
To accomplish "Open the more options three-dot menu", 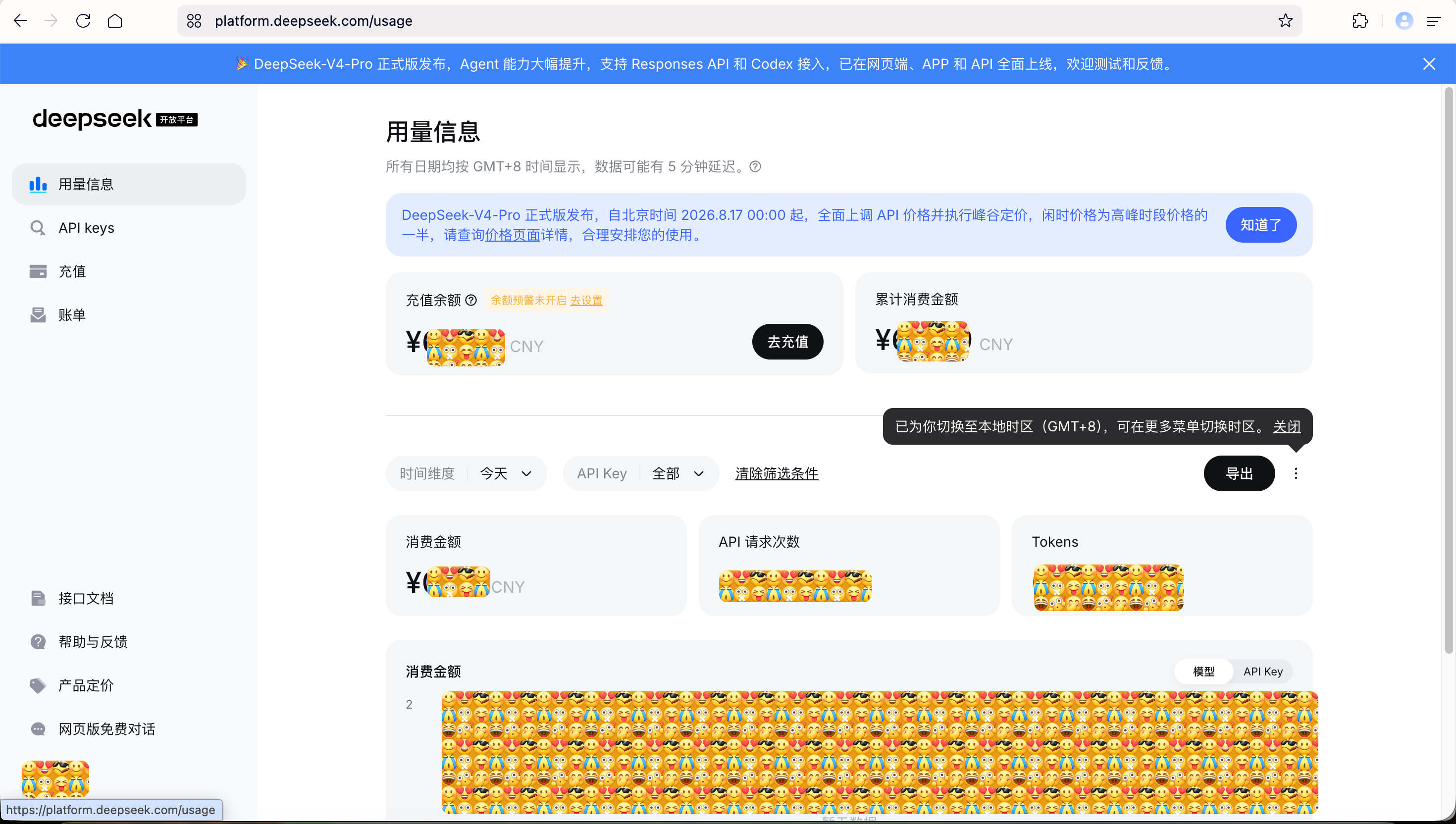I will click(x=1296, y=474).
